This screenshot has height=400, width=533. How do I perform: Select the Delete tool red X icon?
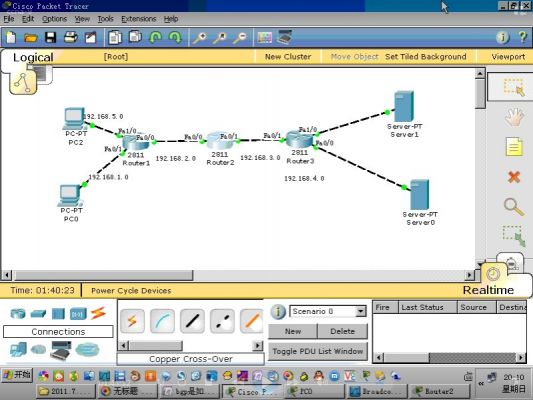tap(514, 177)
